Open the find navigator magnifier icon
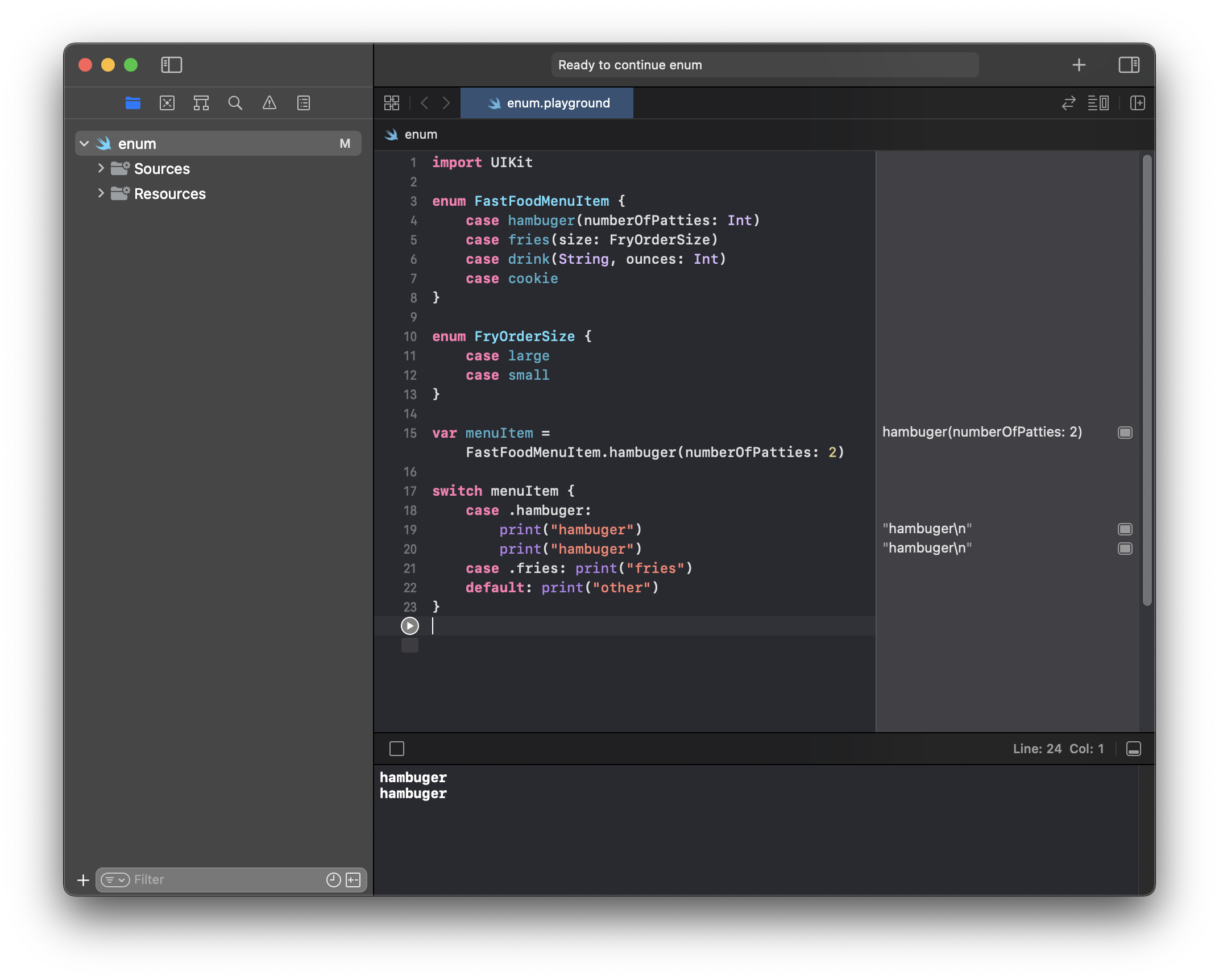This screenshot has height=980, width=1219. pyautogui.click(x=235, y=103)
